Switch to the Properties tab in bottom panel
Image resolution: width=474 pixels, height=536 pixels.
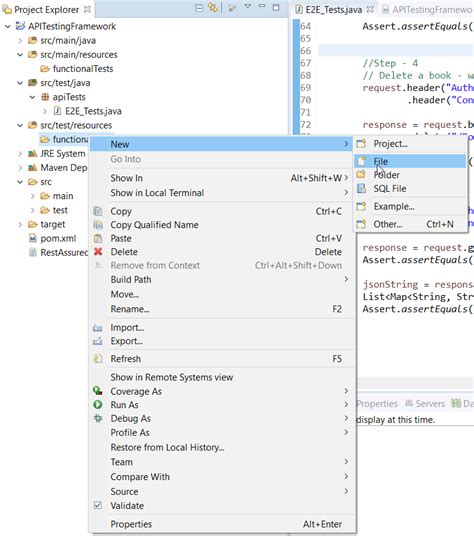pyautogui.click(x=377, y=404)
